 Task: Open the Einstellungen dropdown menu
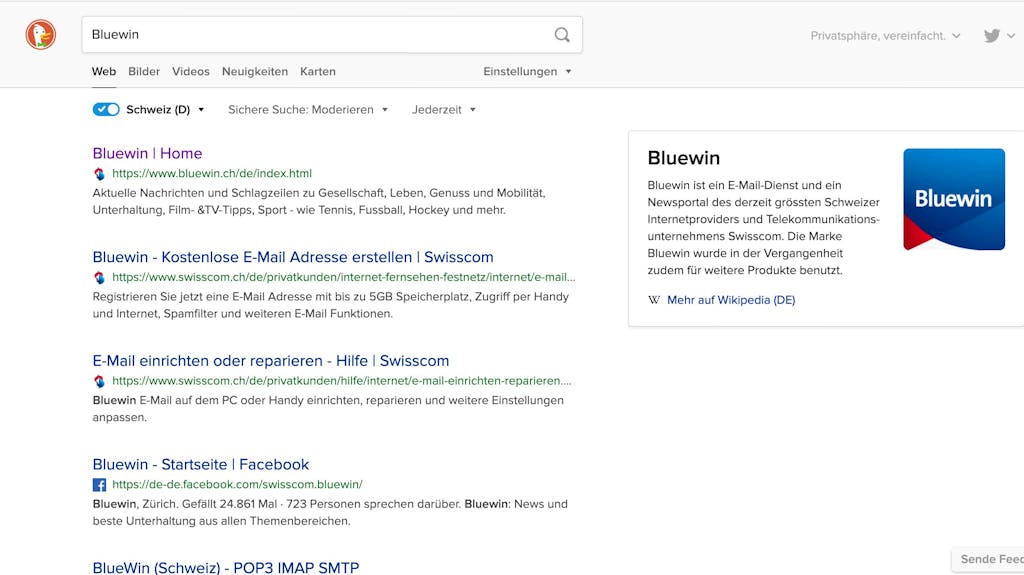[527, 71]
